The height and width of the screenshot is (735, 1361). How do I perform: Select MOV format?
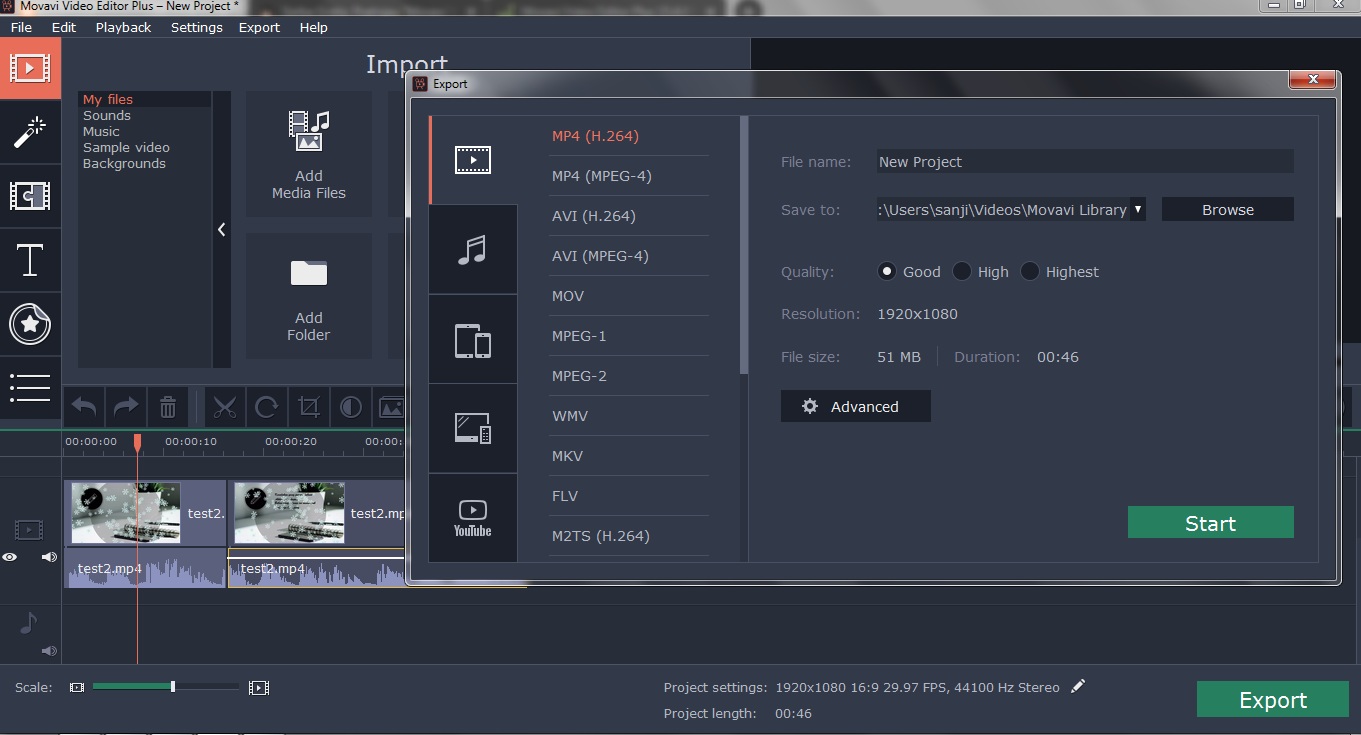(568, 296)
